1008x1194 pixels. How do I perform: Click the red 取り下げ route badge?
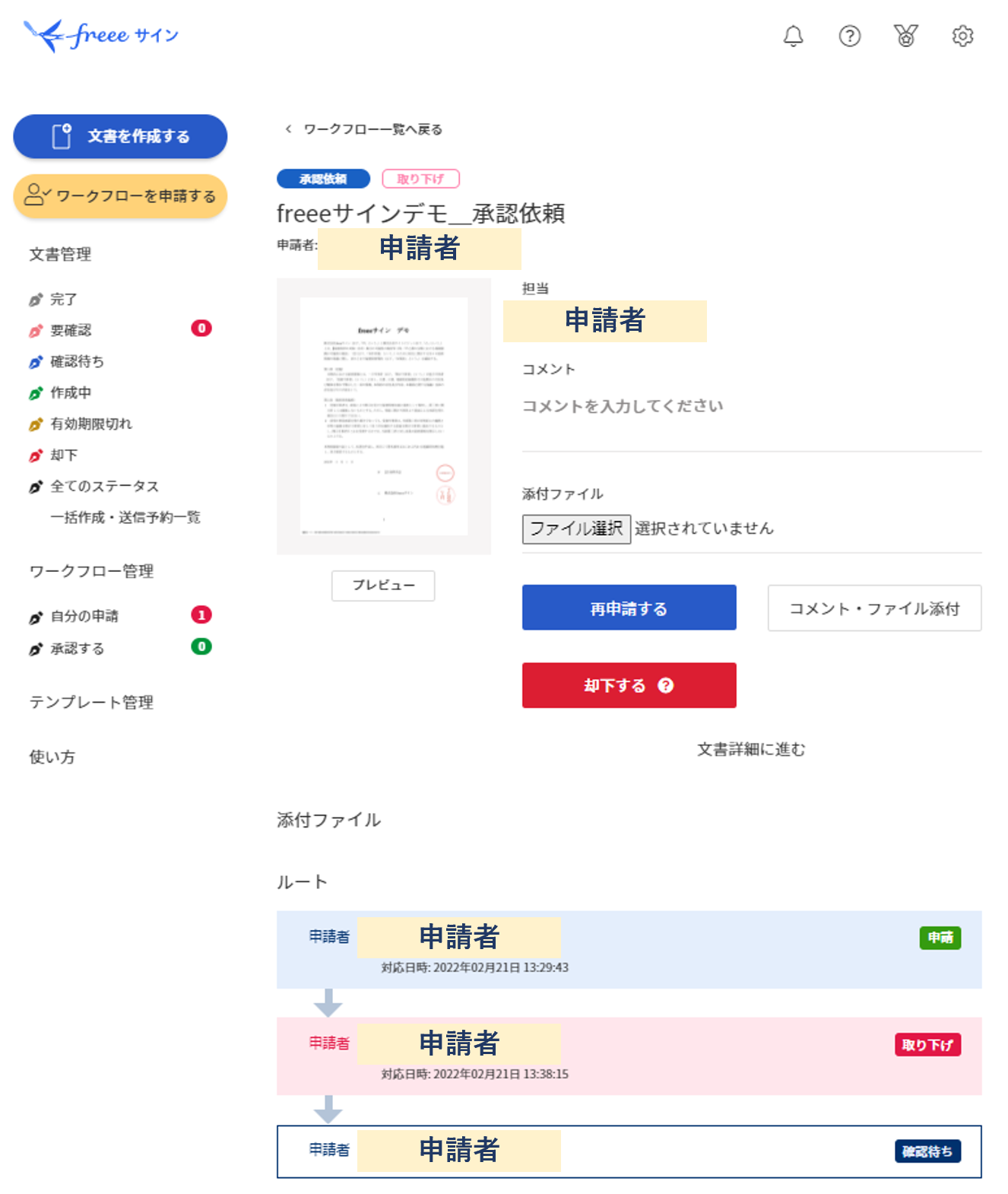tap(927, 1045)
